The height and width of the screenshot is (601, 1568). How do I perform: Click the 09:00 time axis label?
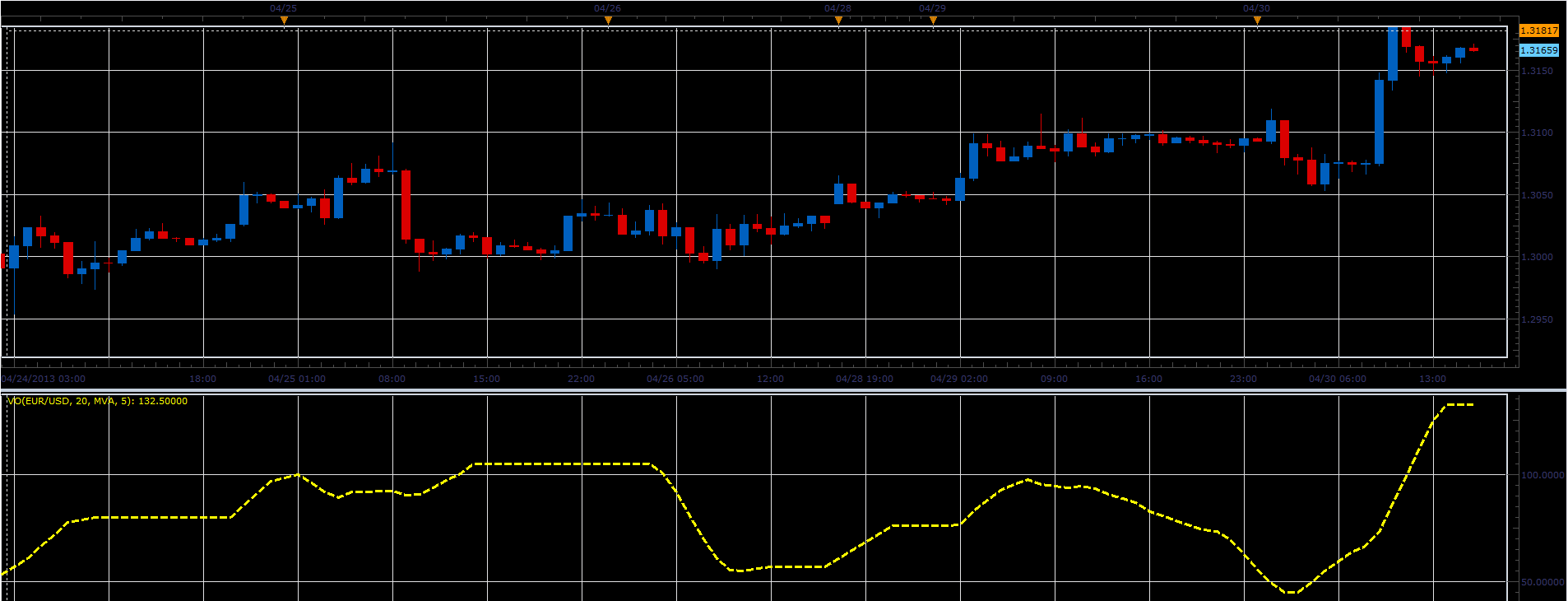(1055, 379)
